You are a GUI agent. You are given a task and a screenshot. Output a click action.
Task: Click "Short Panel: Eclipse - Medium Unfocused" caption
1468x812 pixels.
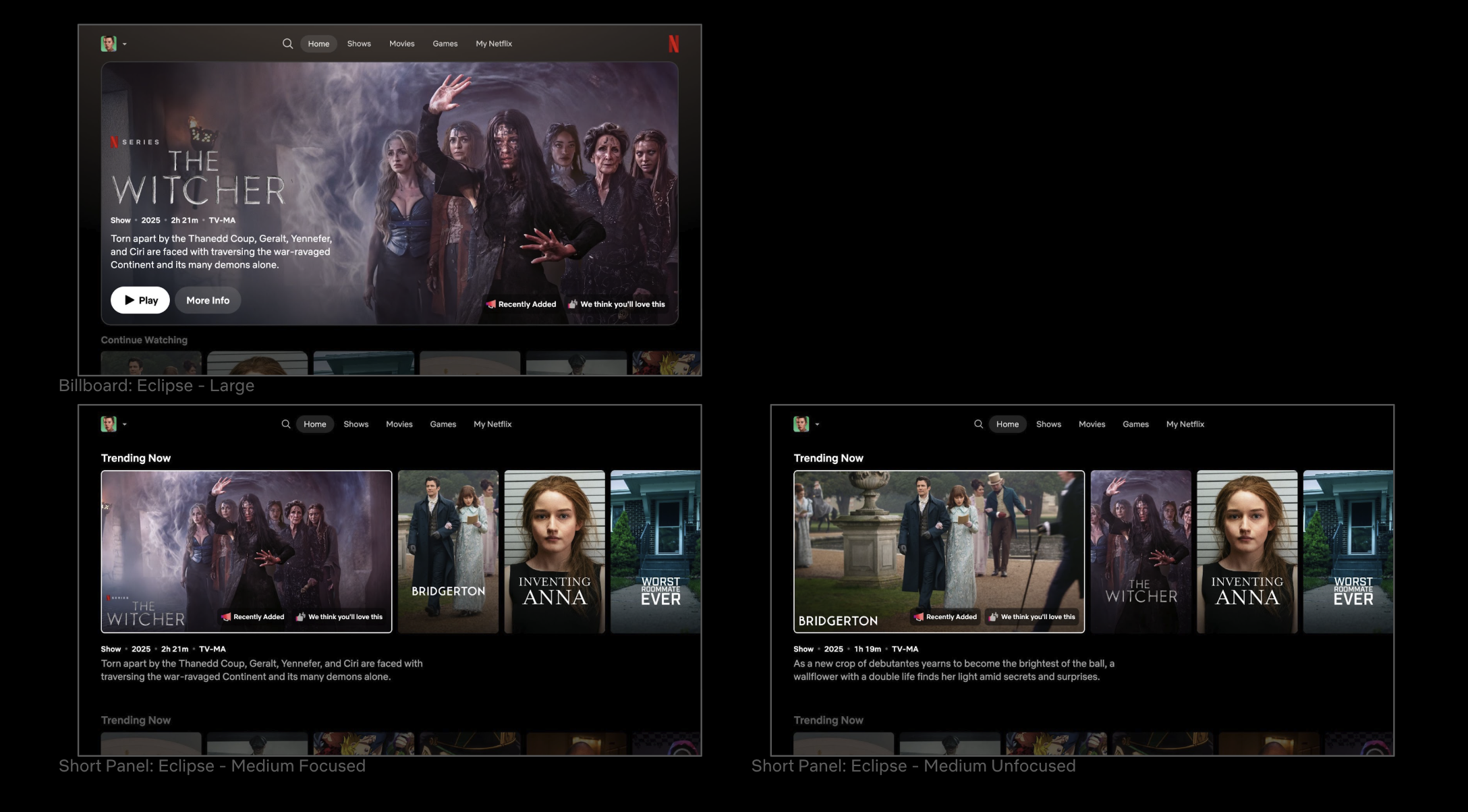tap(913, 766)
